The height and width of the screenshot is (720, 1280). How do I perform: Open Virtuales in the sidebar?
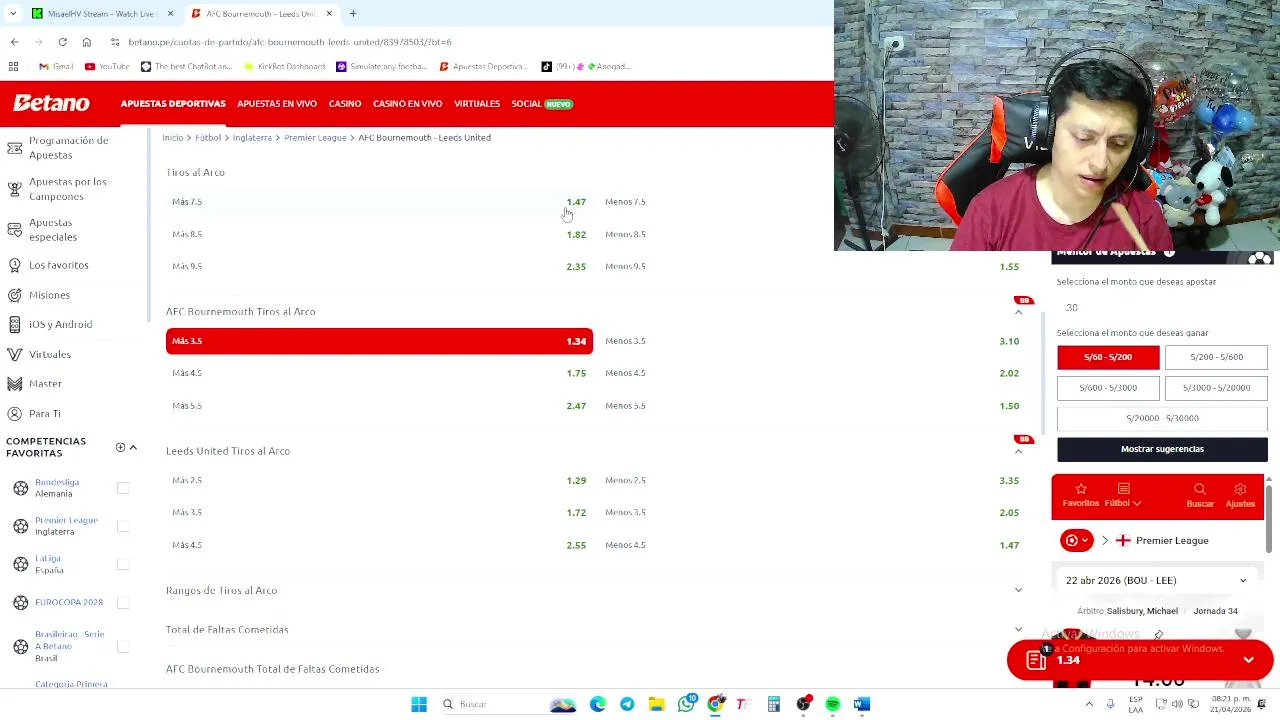click(49, 354)
